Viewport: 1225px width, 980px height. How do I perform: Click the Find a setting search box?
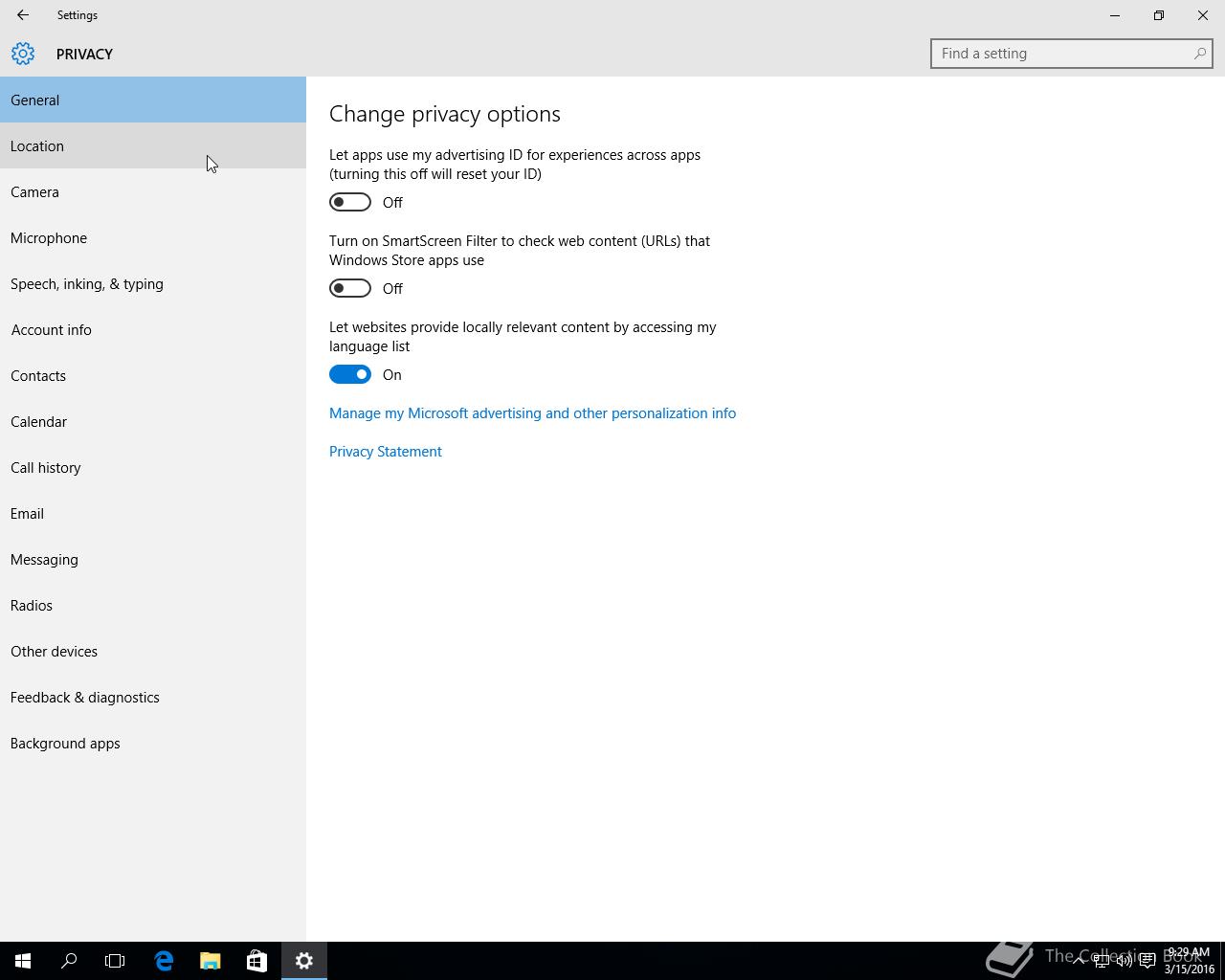(1072, 54)
